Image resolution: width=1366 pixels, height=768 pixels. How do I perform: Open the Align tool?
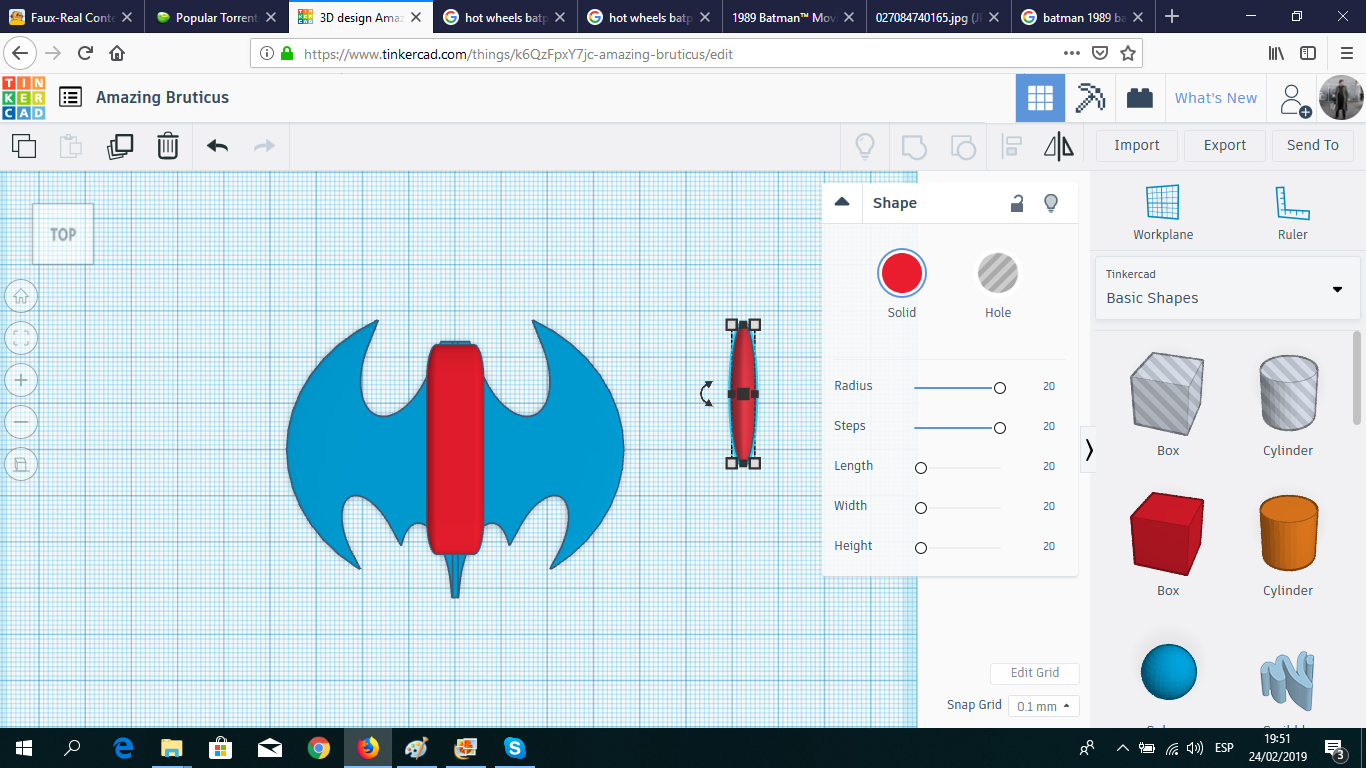click(x=1010, y=146)
